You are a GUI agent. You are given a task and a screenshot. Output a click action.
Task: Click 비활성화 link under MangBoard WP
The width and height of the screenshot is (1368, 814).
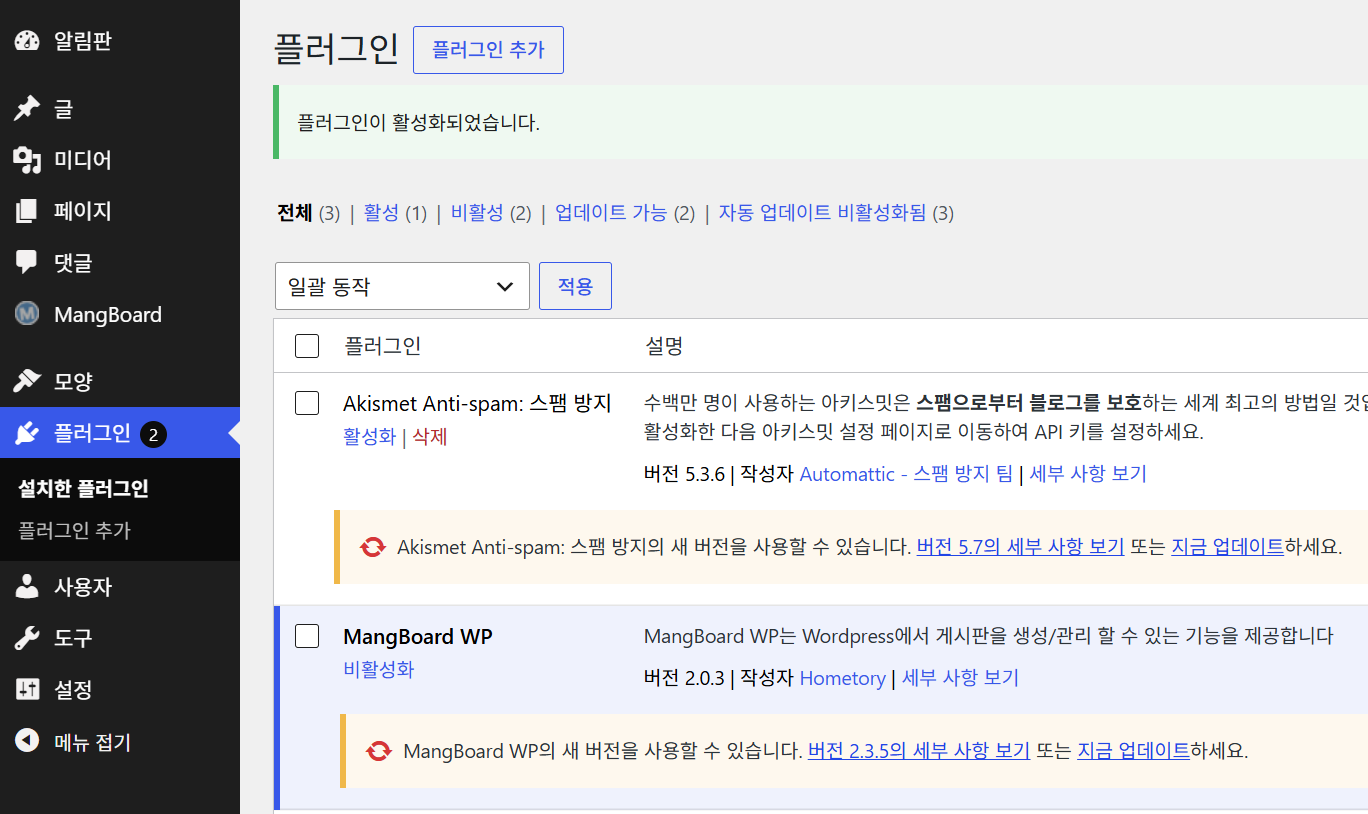[378, 669]
